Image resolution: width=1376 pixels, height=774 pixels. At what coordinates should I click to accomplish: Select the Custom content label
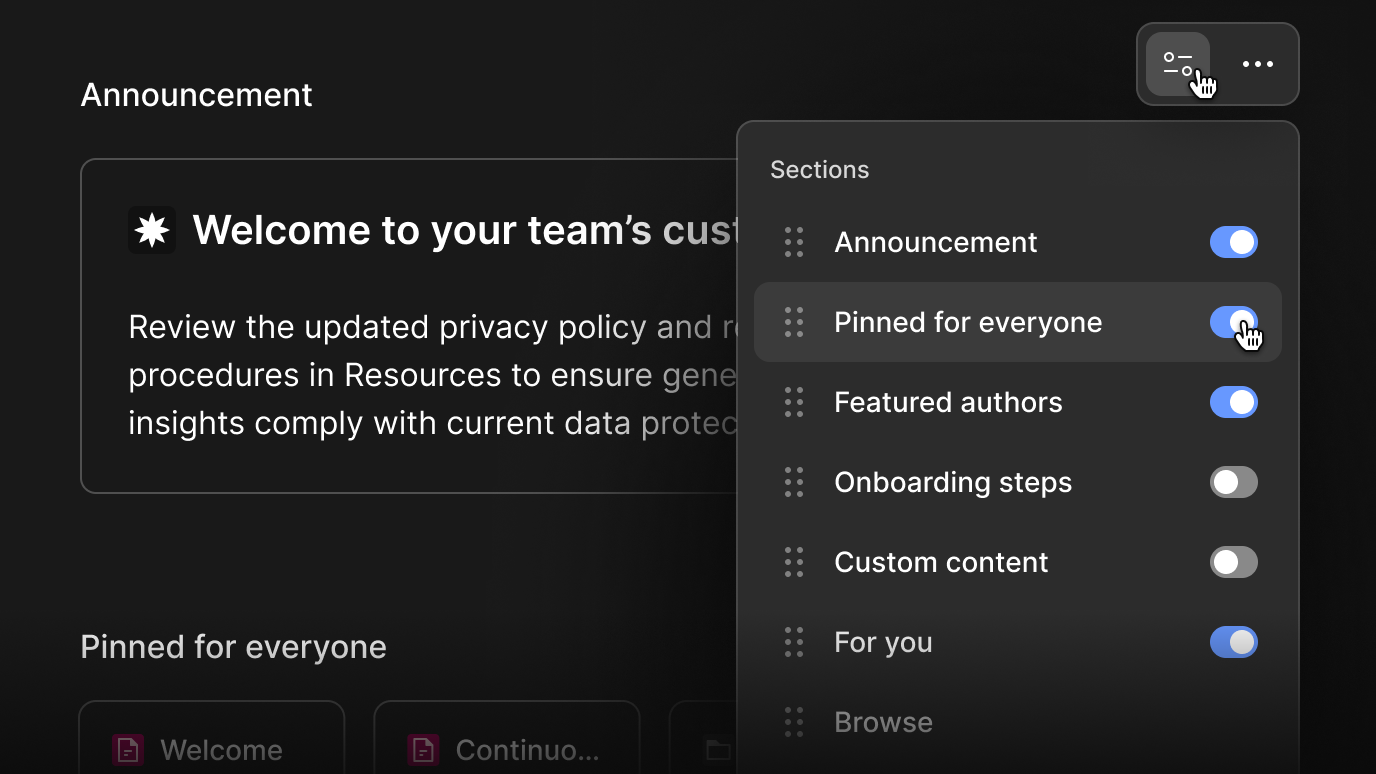[x=941, y=562]
